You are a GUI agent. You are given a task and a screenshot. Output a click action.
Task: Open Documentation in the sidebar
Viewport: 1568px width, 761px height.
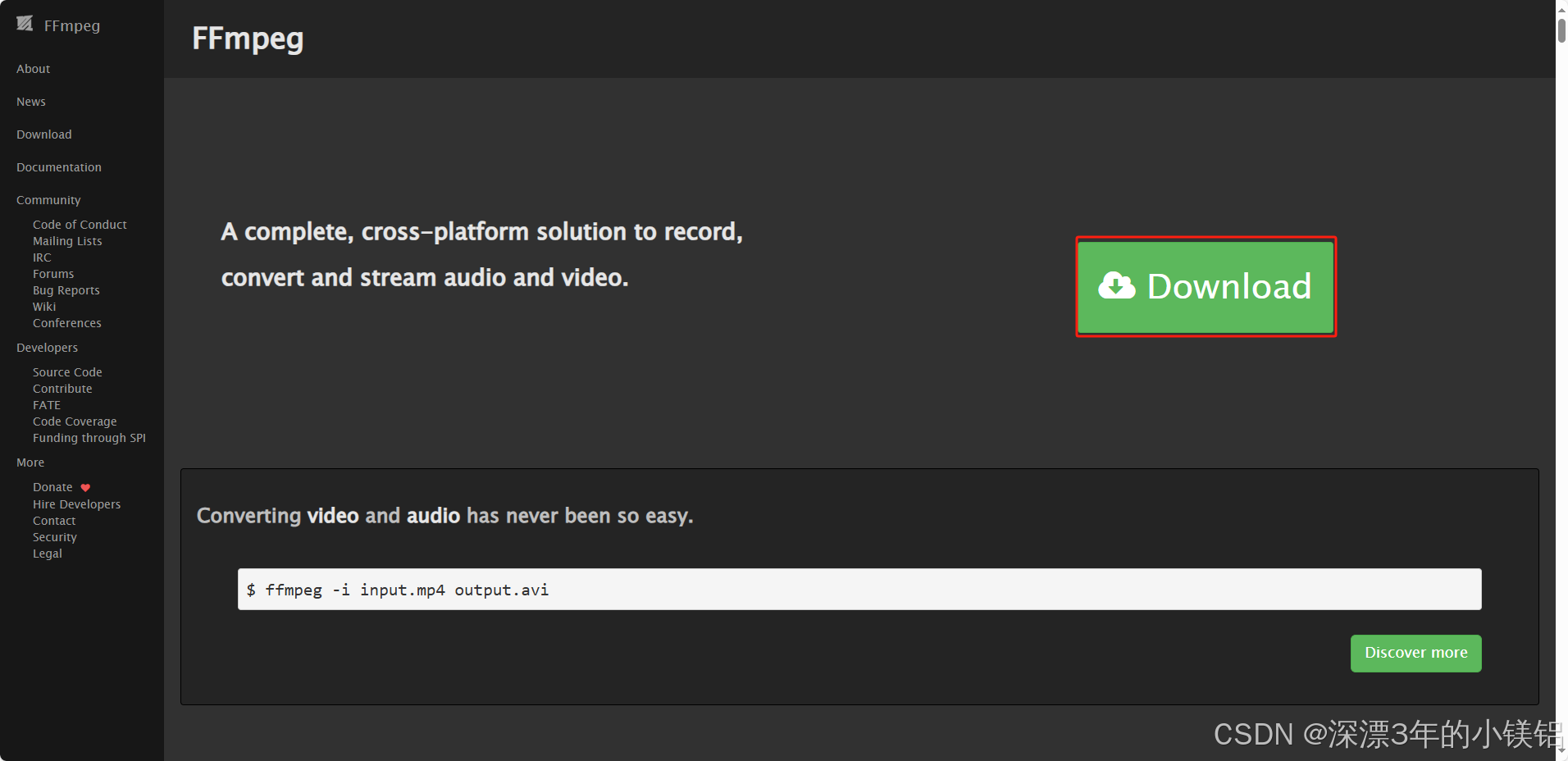coord(59,167)
